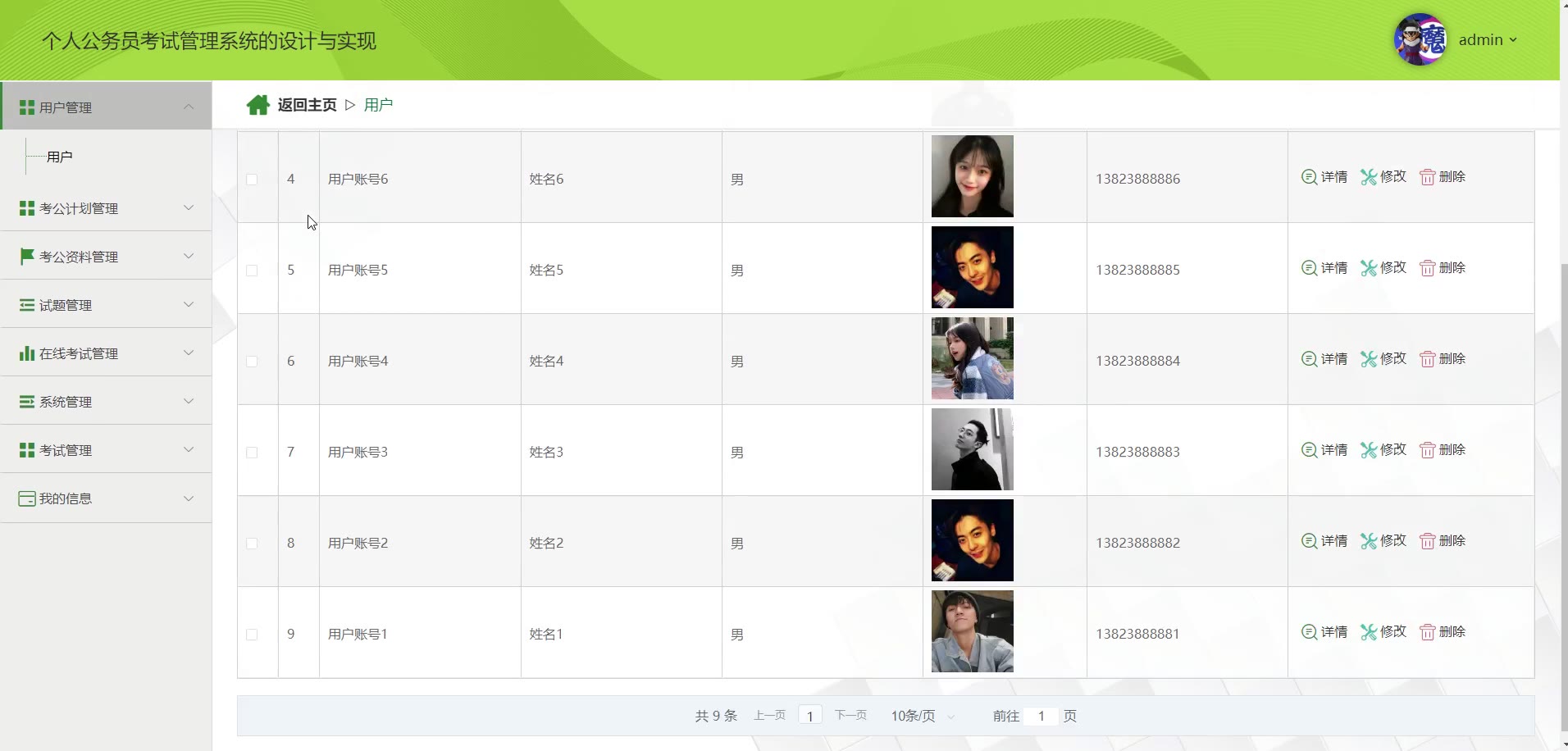Click the 用户 breadcrumb link
The height and width of the screenshot is (751, 1568).
(x=378, y=105)
